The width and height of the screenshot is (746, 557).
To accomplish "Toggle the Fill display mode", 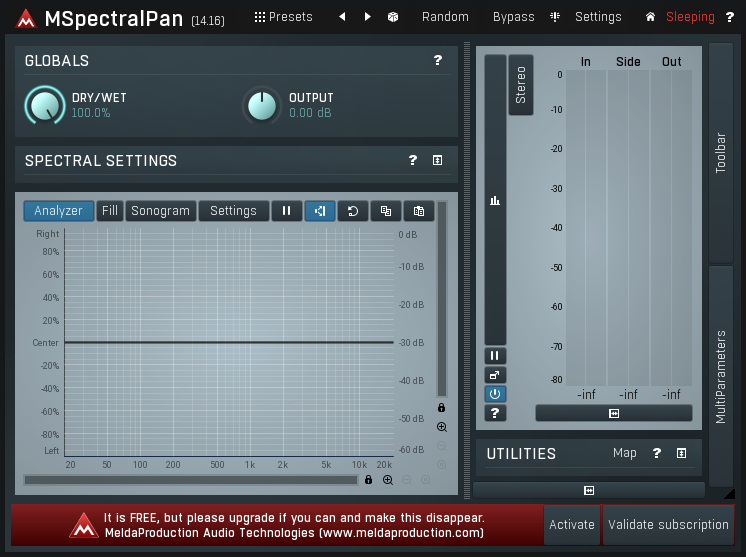I will tap(110, 211).
